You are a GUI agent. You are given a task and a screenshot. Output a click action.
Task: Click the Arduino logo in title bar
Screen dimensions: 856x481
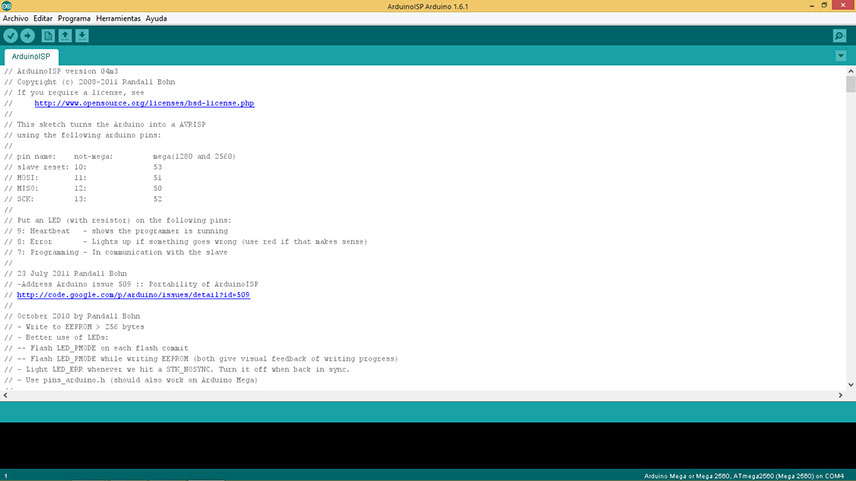7,6
